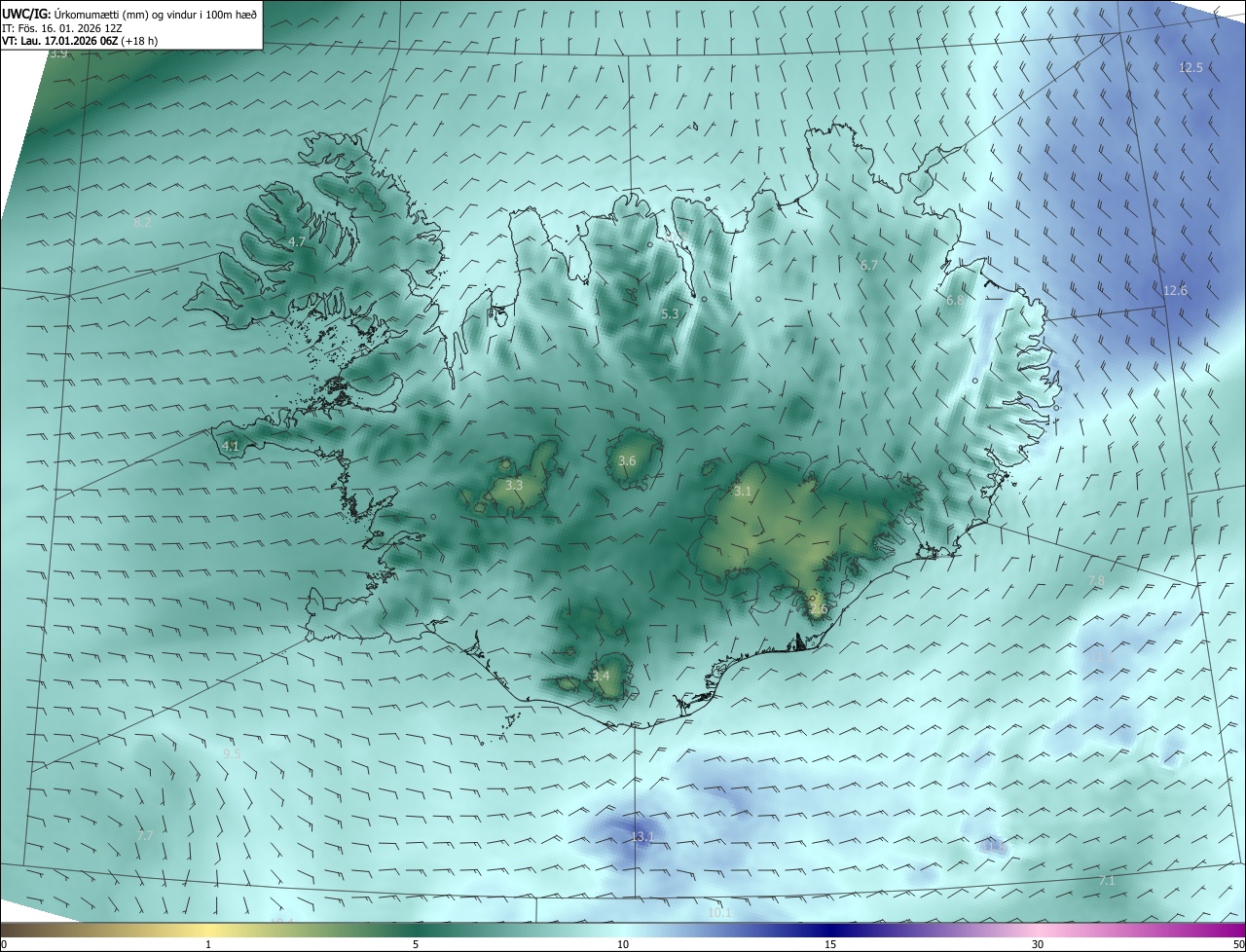The image size is (1246, 952).
Task: Click the 12.6 value label on the map
Action: 1175,291
